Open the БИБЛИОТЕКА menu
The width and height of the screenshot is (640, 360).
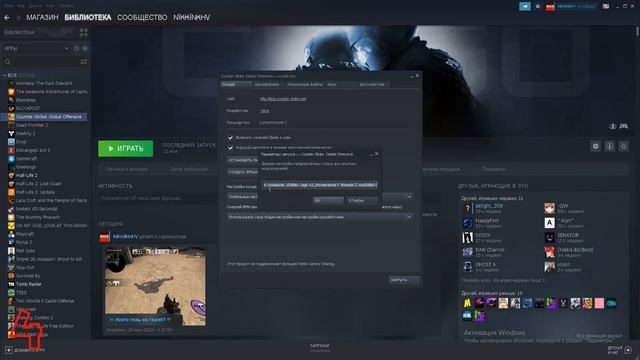click(88, 18)
